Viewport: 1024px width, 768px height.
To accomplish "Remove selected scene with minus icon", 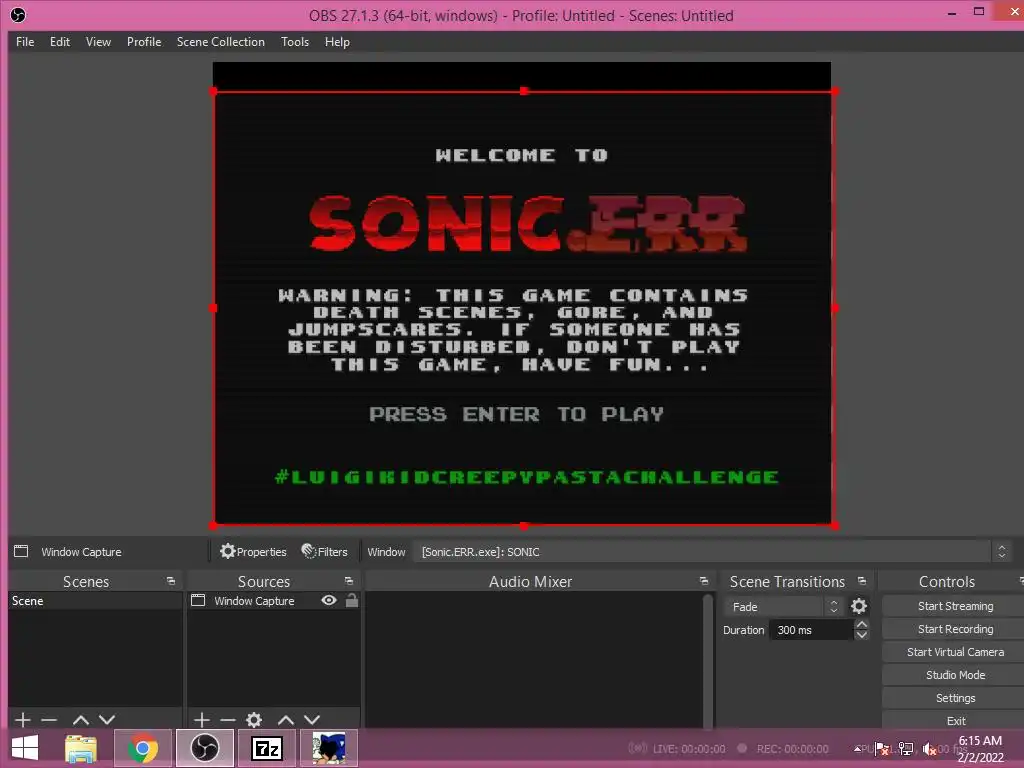I will click(49, 720).
